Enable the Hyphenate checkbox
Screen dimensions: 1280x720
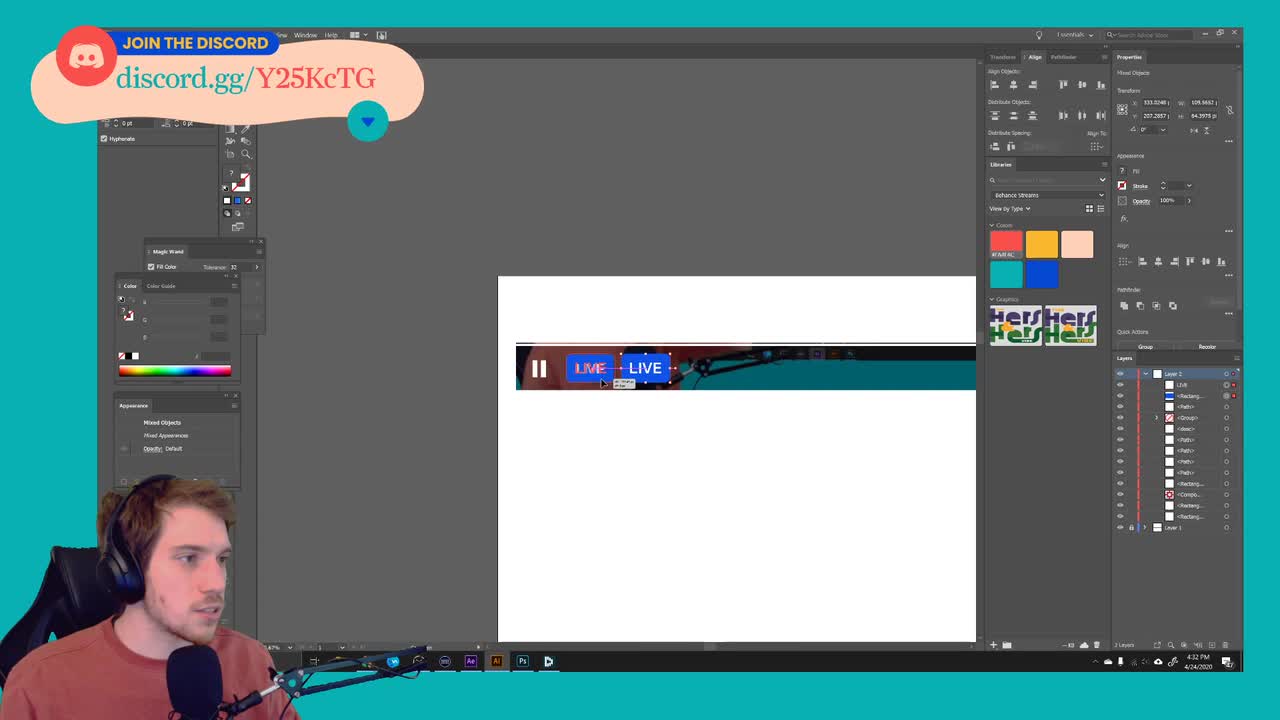pos(104,139)
